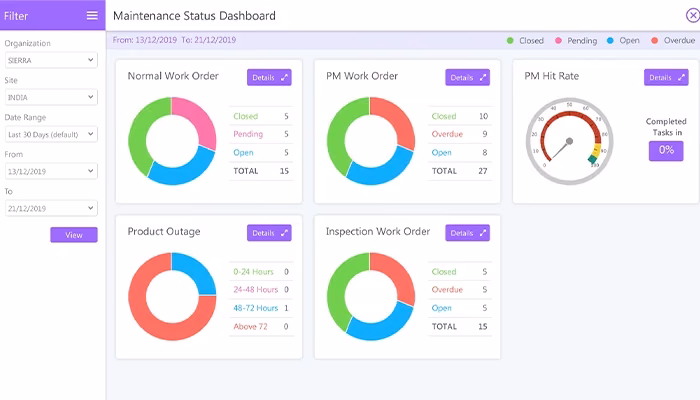
Task: Select the Overdue row in PM Work Order
Action: (460, 134)
